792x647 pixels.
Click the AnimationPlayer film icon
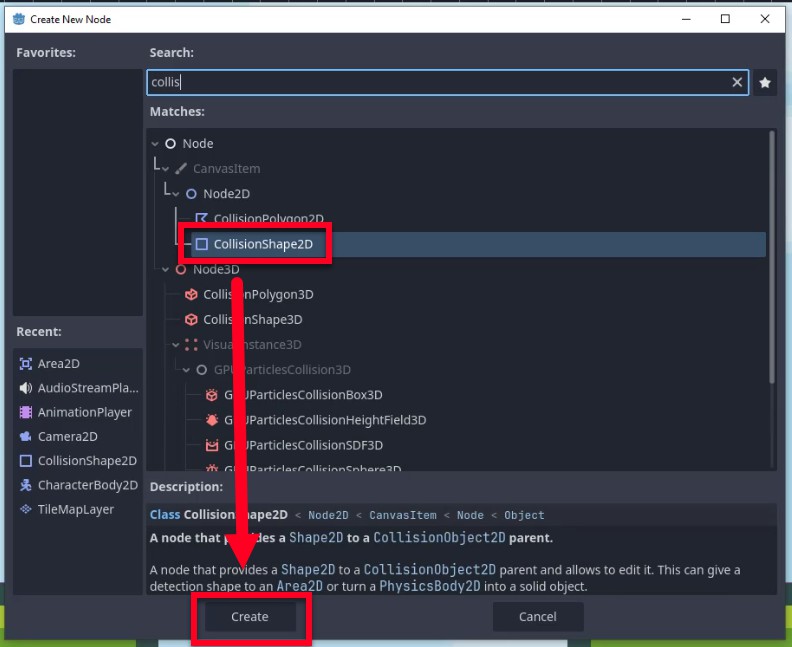point(26,412)
